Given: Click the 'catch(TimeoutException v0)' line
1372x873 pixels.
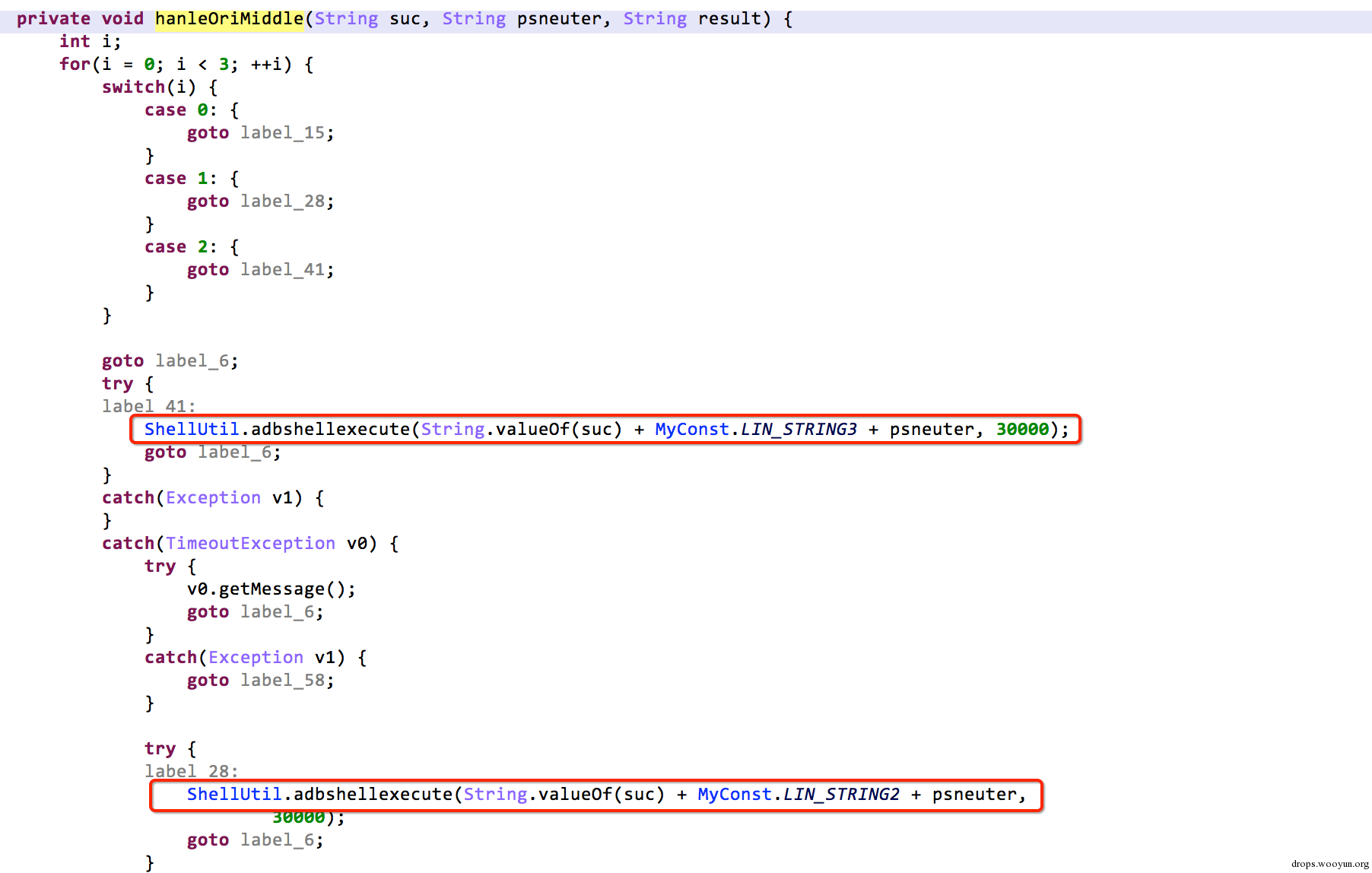Looking at the screenshot, I should [250, 544].
